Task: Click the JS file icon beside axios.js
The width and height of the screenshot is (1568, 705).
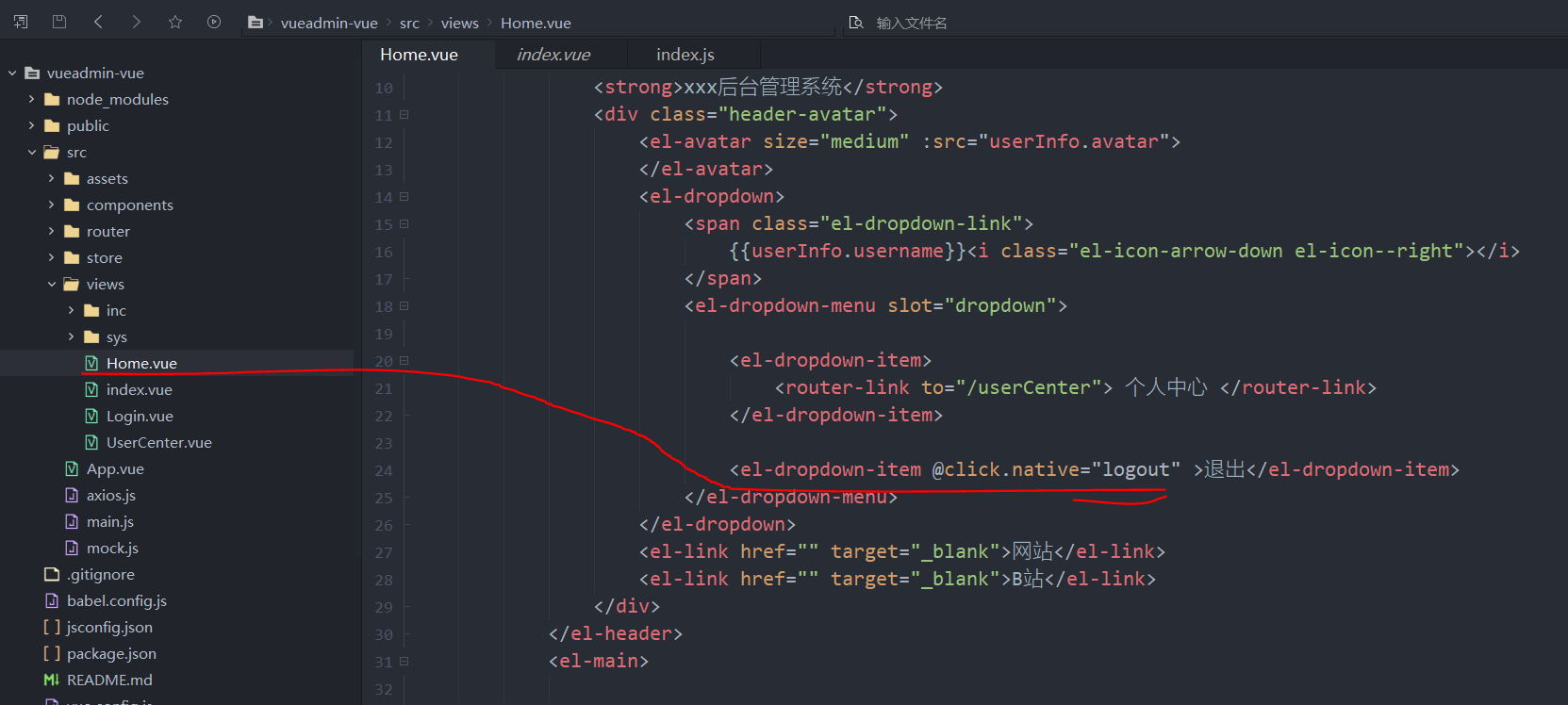Action: coord(72,495)
